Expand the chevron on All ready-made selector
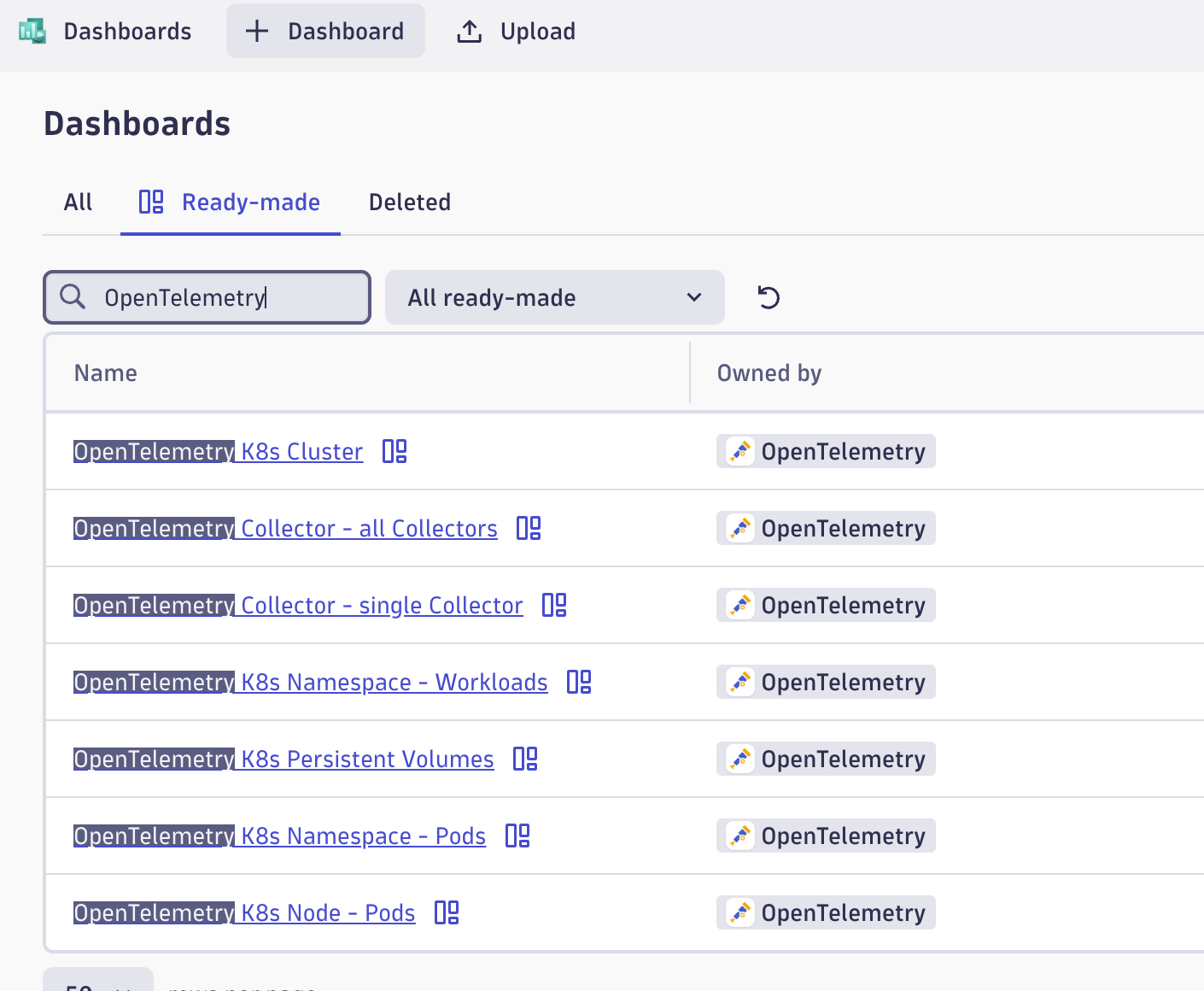The height and width of the screenshot is (991, 1204). 692,297
